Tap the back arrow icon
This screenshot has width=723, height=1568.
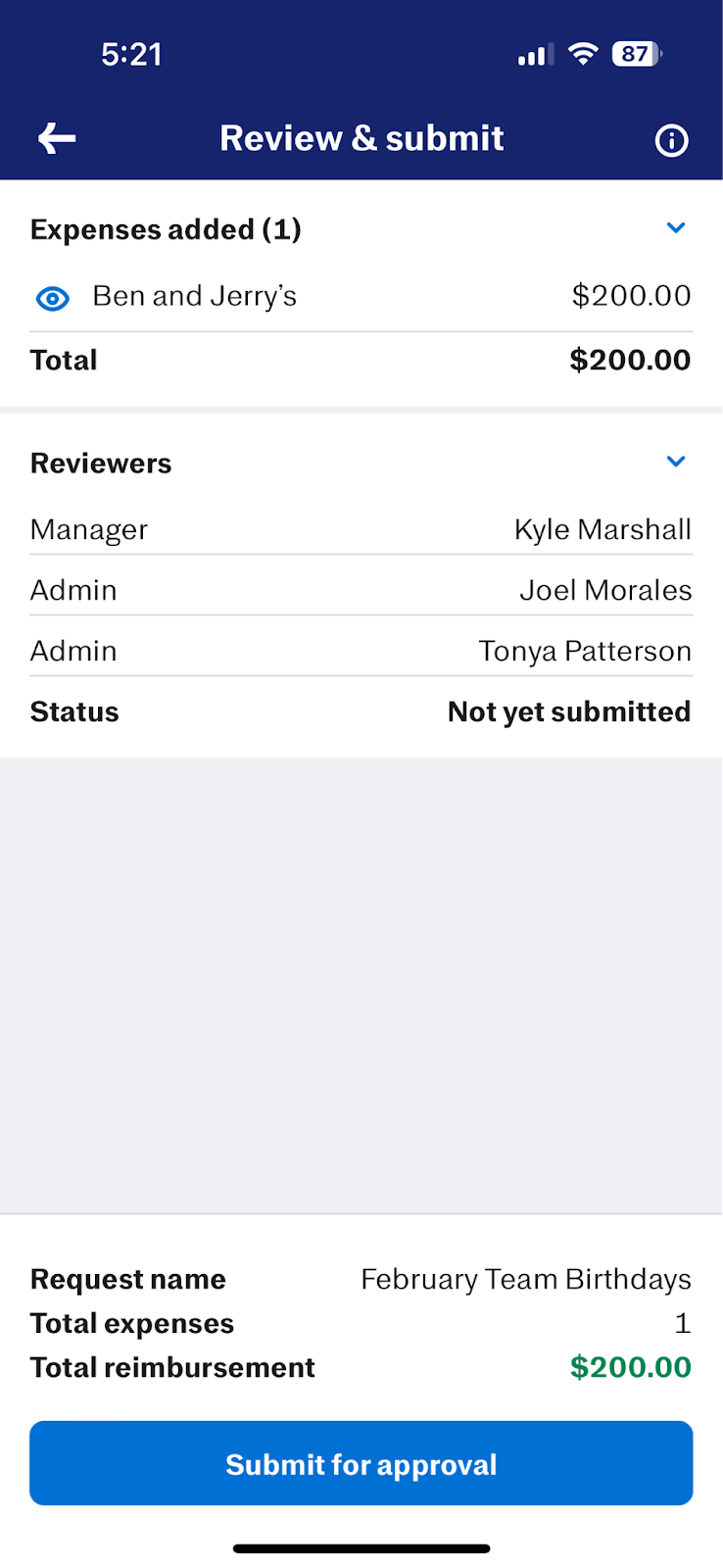click(57, 139)
